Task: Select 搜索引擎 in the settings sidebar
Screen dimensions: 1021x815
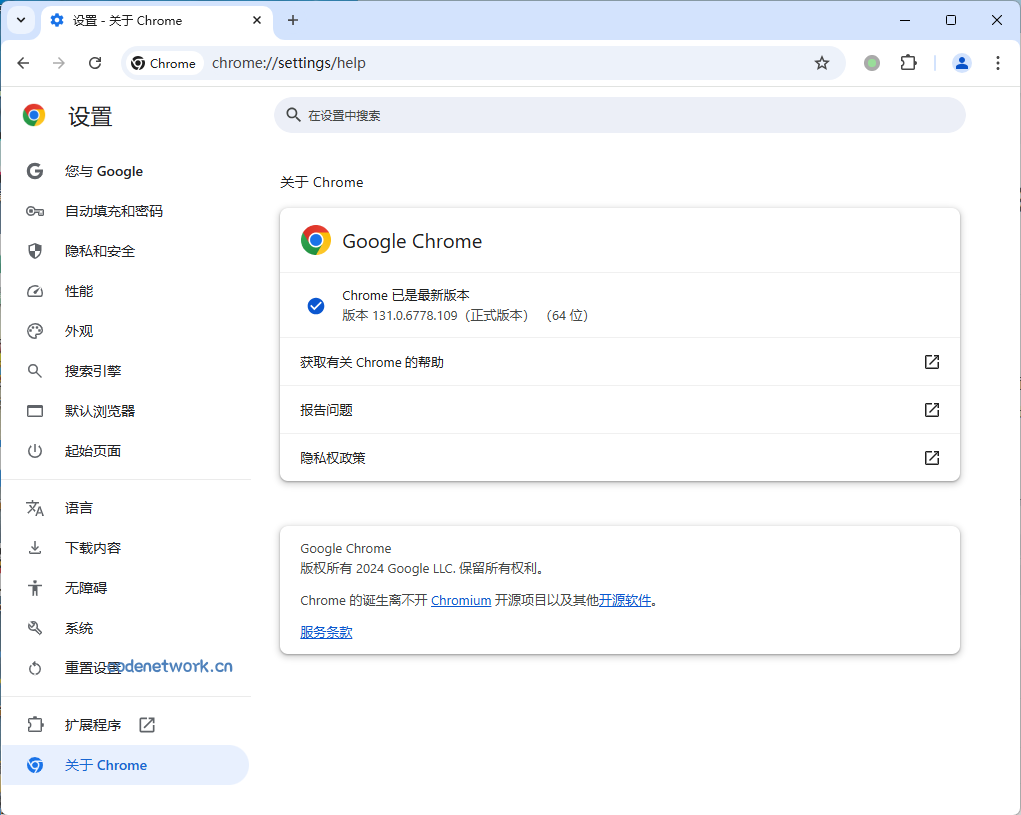Action: (x=97, y=371)
